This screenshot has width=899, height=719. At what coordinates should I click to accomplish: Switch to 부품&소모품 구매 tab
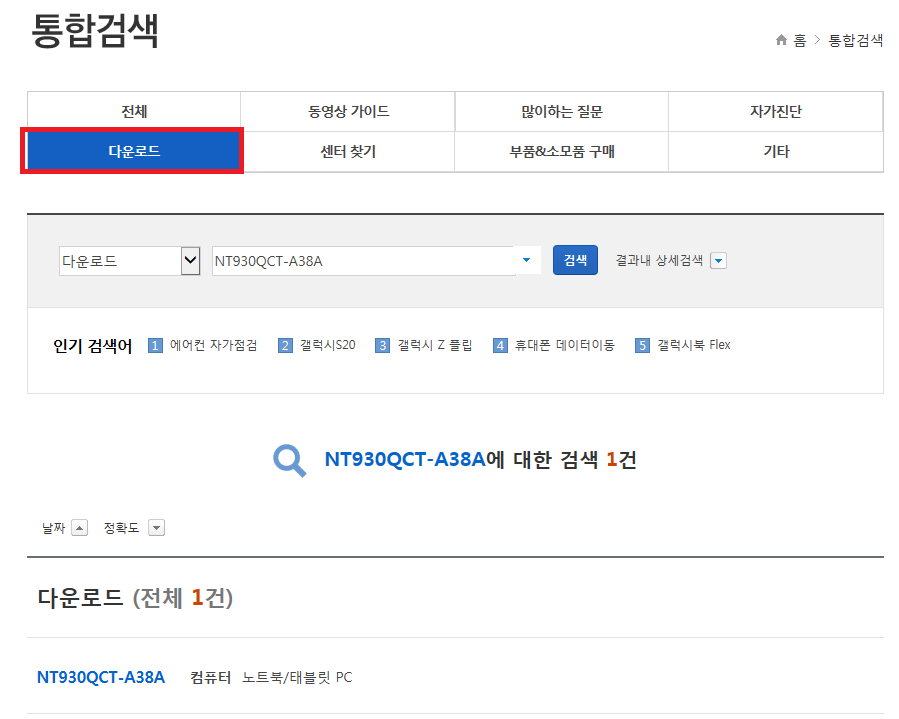[562, 151]
